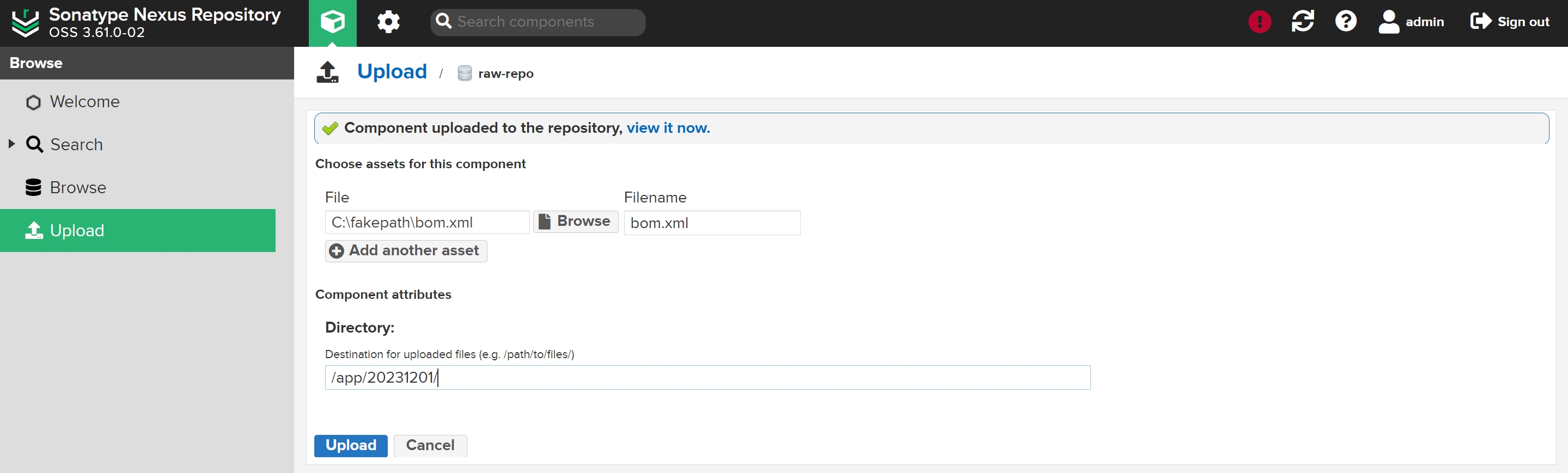Click the red system status alert icon
1568x473 pixels.
click(1259, 22)
